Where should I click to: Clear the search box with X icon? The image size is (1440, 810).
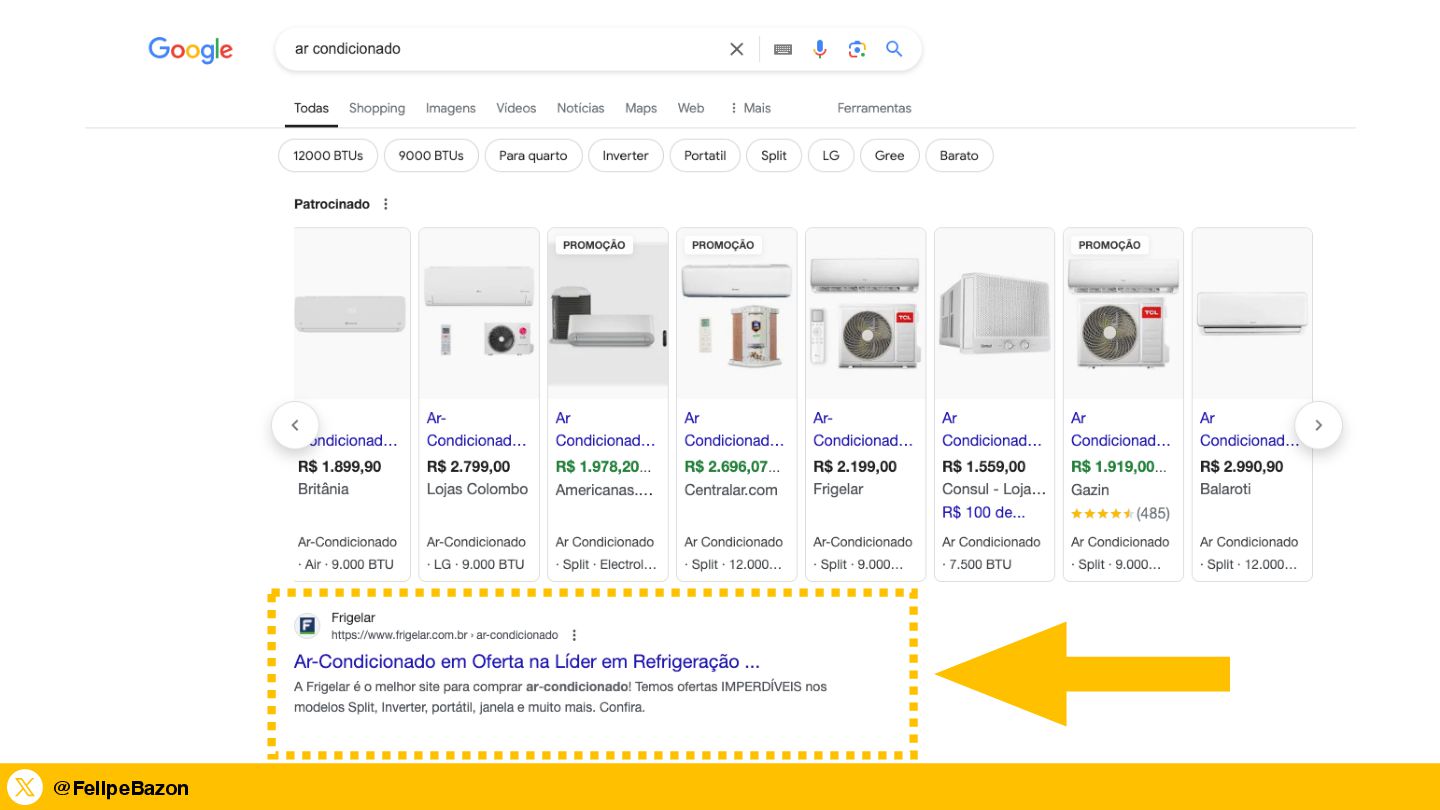pos(736,49)
